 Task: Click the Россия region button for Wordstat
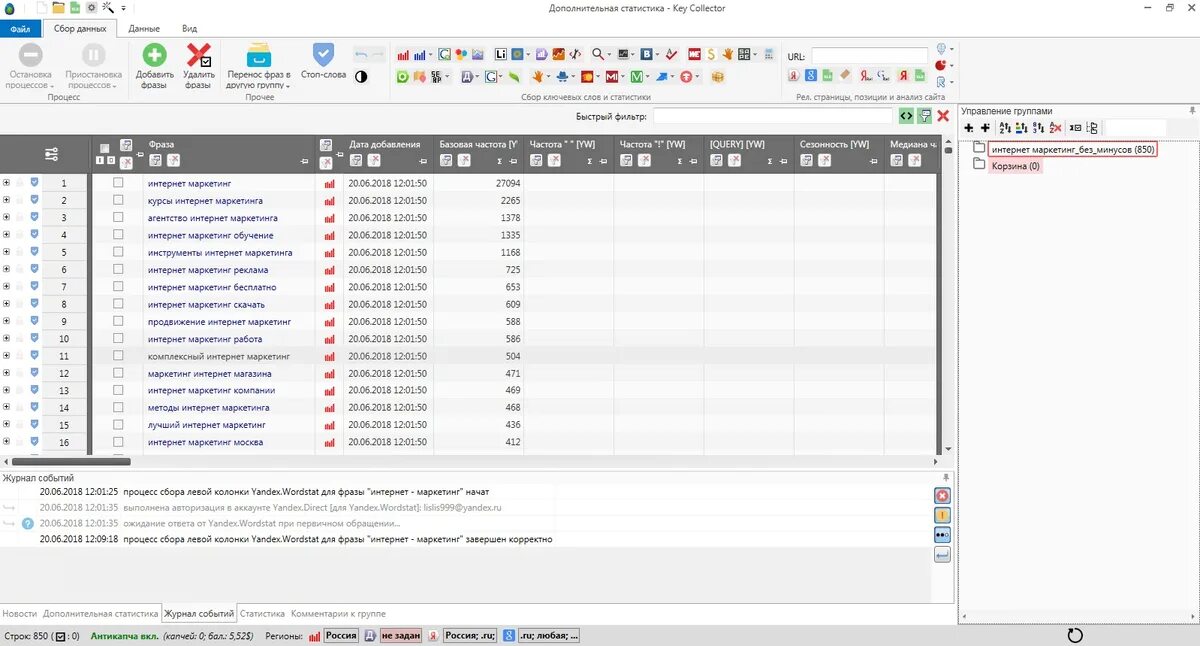coord(341,636)
